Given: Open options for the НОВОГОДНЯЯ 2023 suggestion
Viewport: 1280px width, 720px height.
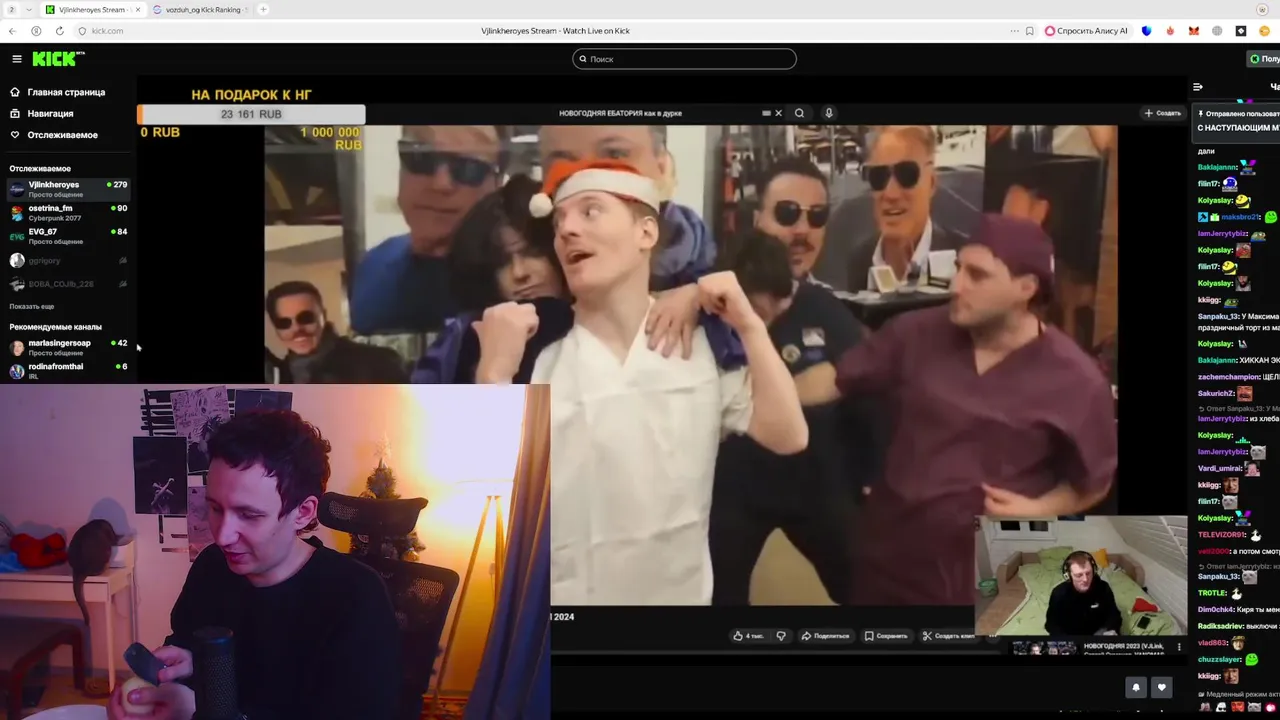Looking at the screenshot, I should pos(1179,647).
